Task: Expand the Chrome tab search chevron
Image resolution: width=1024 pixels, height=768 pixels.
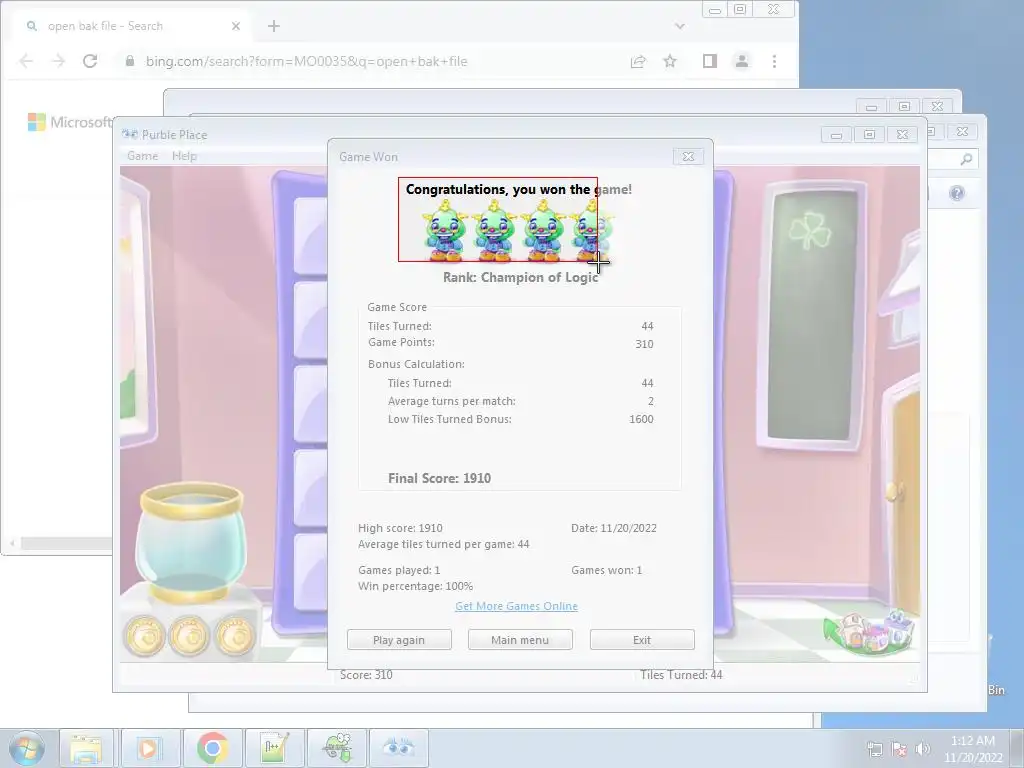Action: [680, 26]
